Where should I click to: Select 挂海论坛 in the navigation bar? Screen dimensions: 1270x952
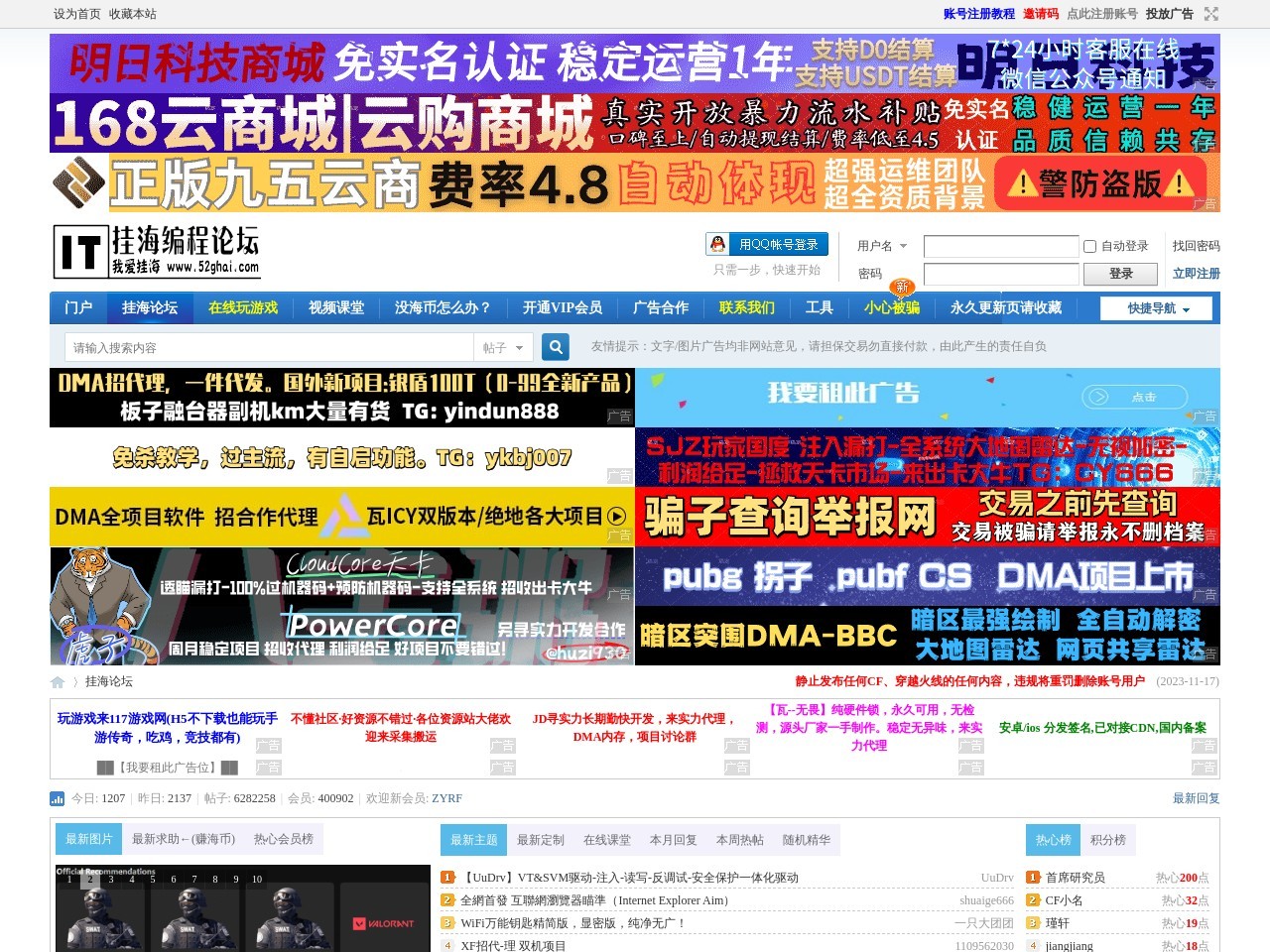point(150,307)
